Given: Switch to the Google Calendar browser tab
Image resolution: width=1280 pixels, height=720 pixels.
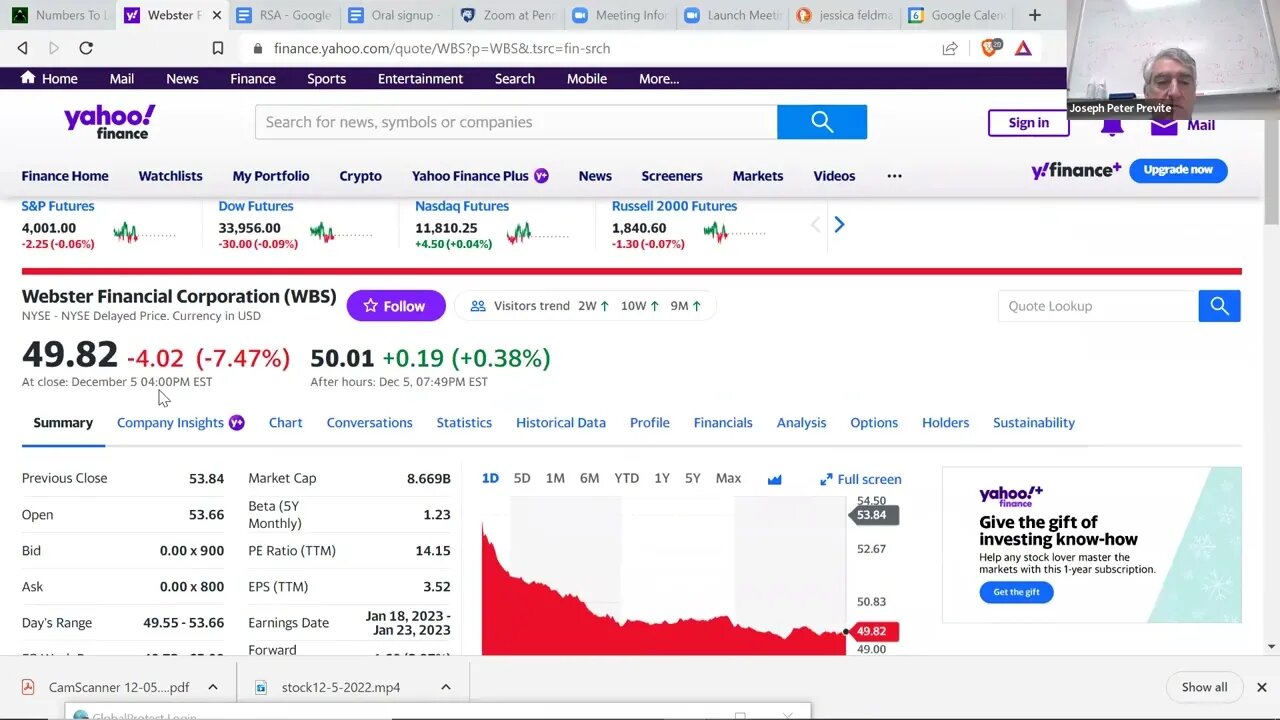Looking at the screenshot, I should (955, 15).
